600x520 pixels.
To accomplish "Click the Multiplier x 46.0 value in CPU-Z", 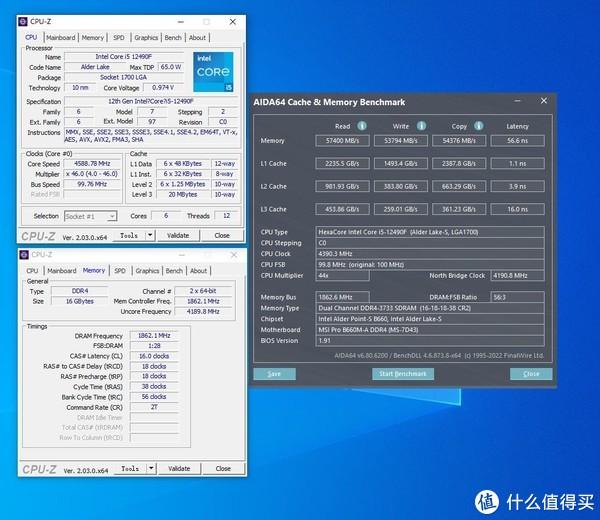I will pos(92,174).
